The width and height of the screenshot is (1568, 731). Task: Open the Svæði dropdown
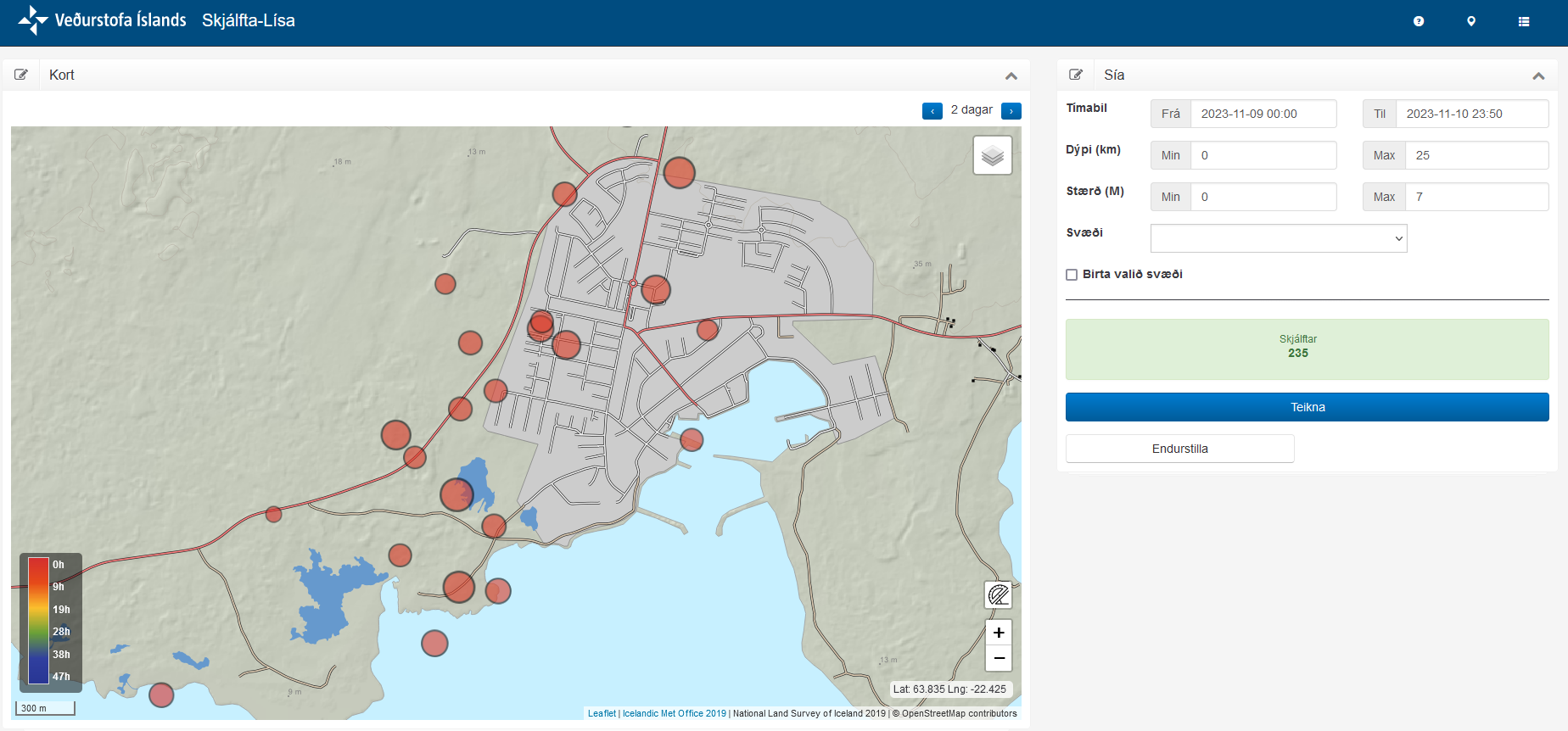click(x=1278, y=238)
